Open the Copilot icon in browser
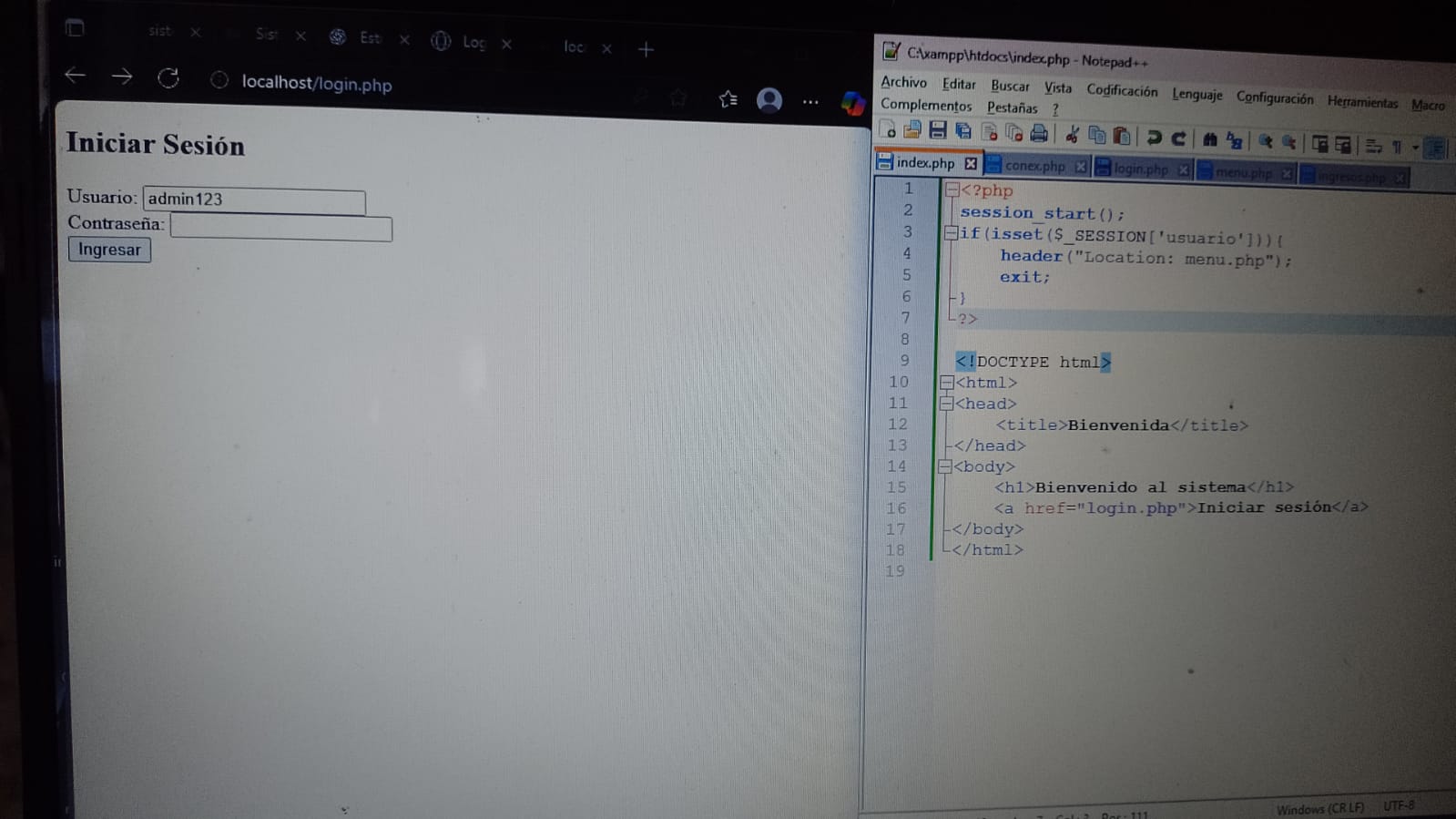This screenshot has width=1456, height=819. [852, 103]
